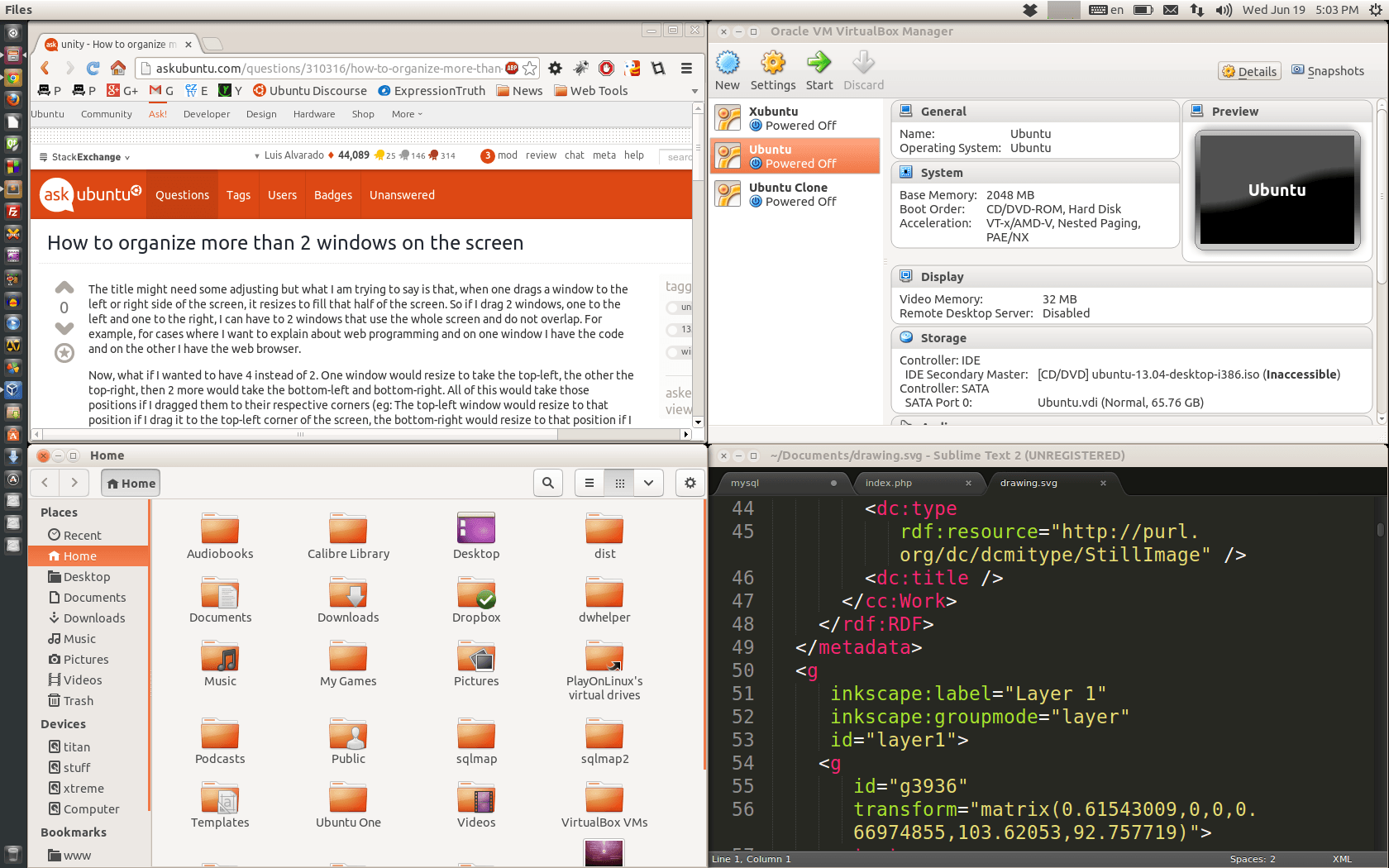Screen dimensions: 1389x868
Task: Click the Details button in VirtualBox
Action: click(1250, 71)
